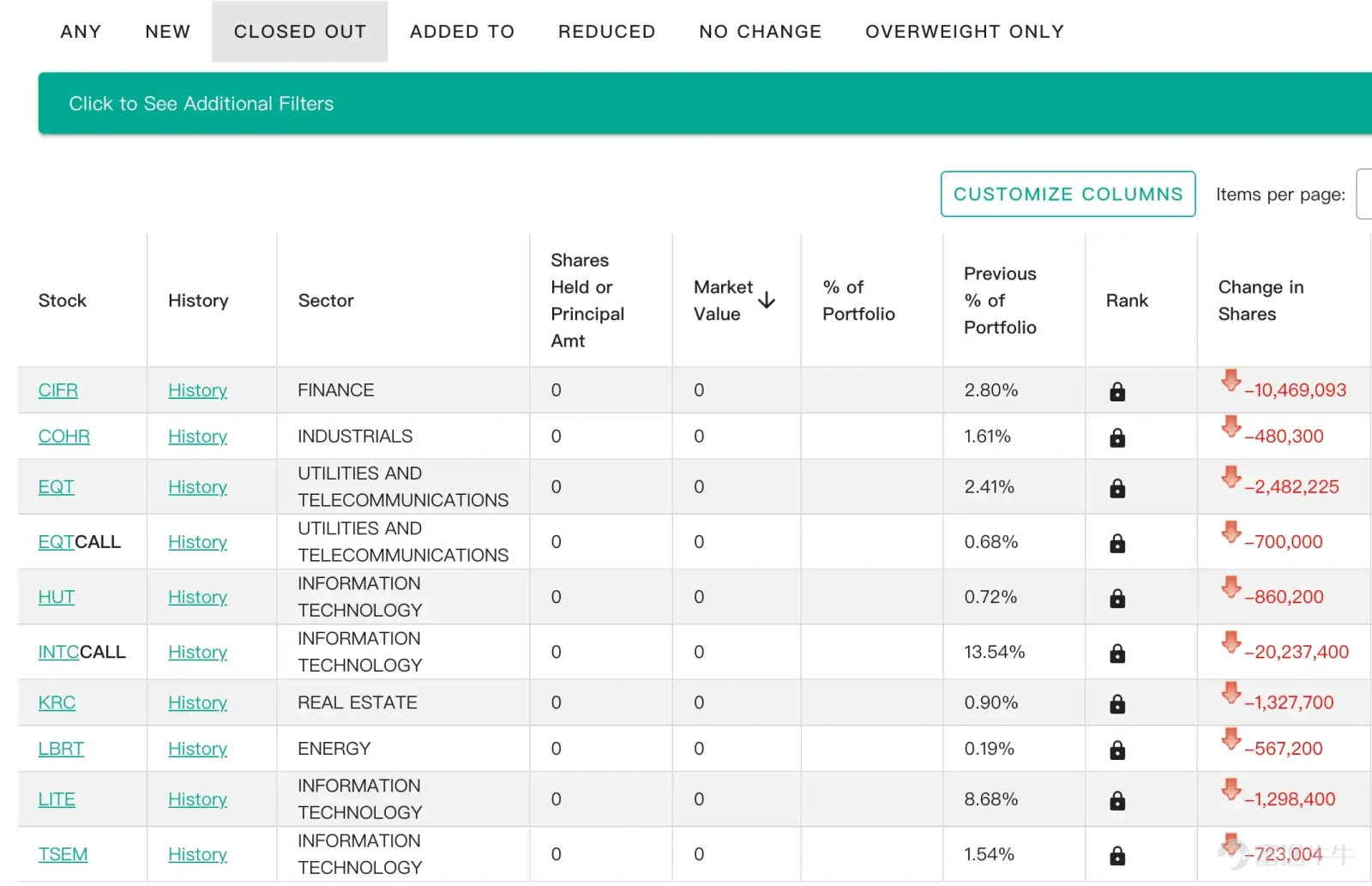Sort by the Sector column header
This screenshot has width=1372, height=886.
[326, 300]
